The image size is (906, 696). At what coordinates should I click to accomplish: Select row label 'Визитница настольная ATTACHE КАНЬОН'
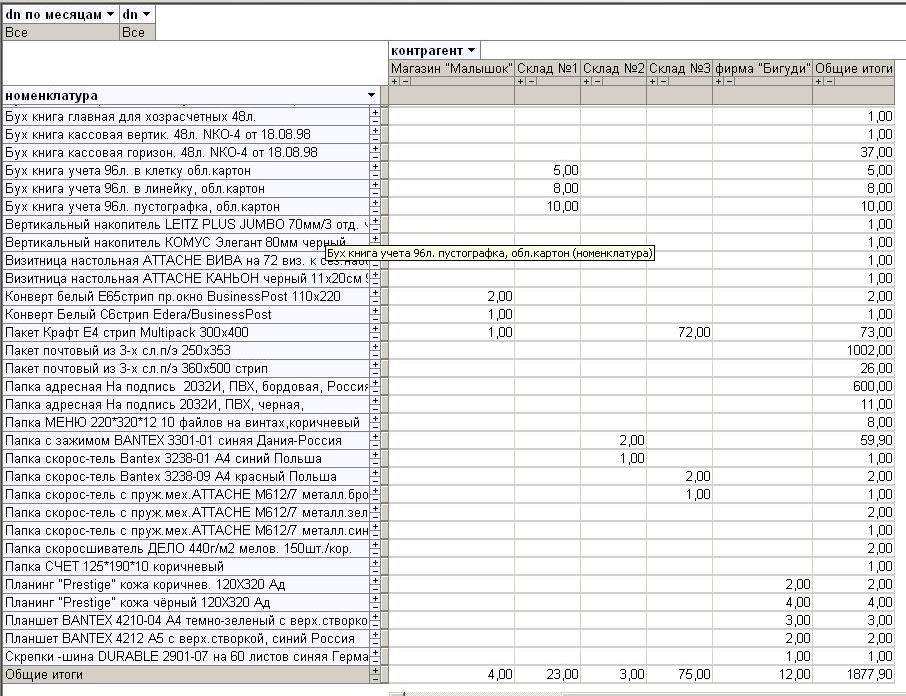(x=186, y=278)
